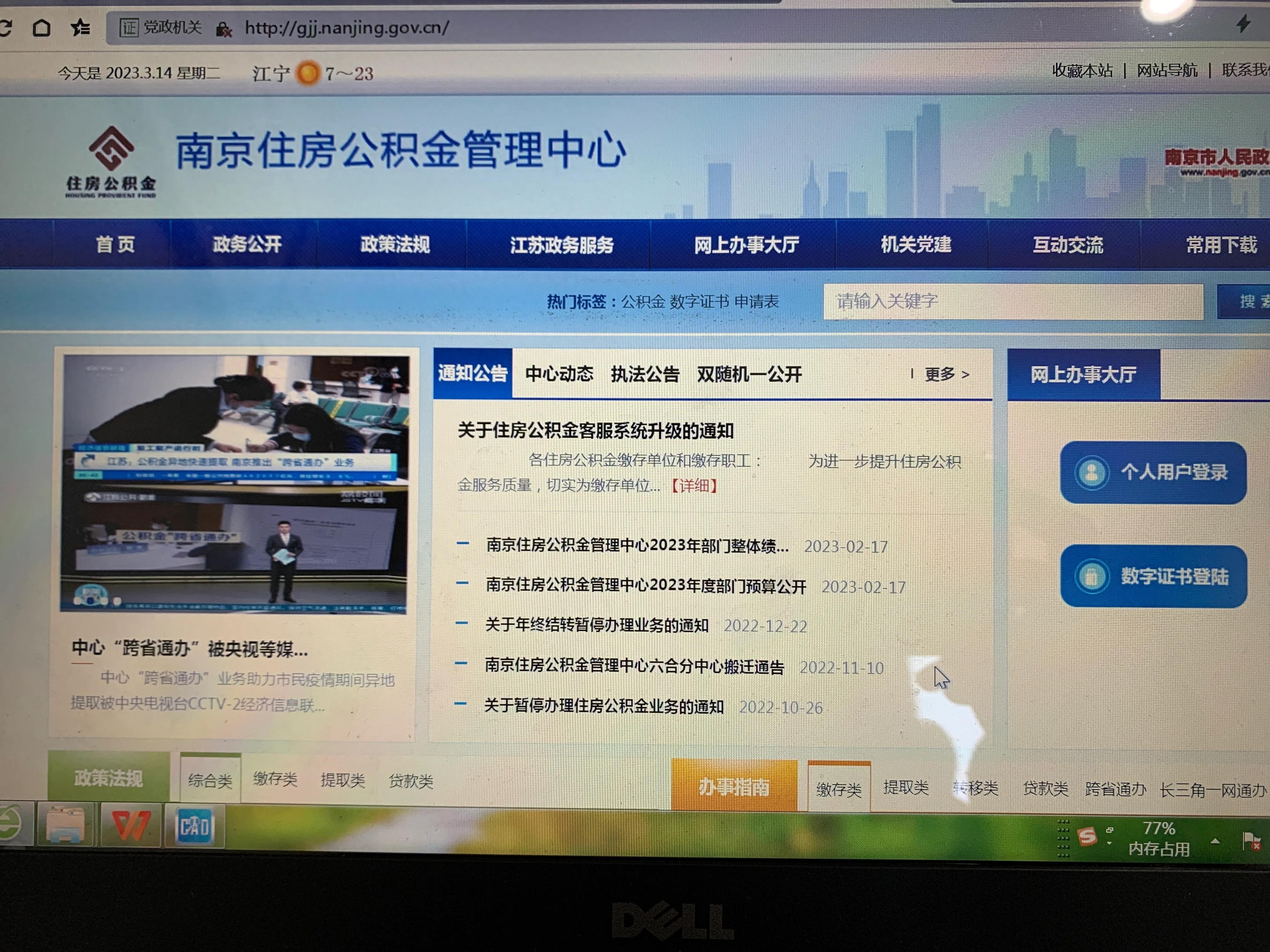This screenshot has height=952, width=1270.
Task: Click 收藏本站 link
Action: click(1082, 70)
